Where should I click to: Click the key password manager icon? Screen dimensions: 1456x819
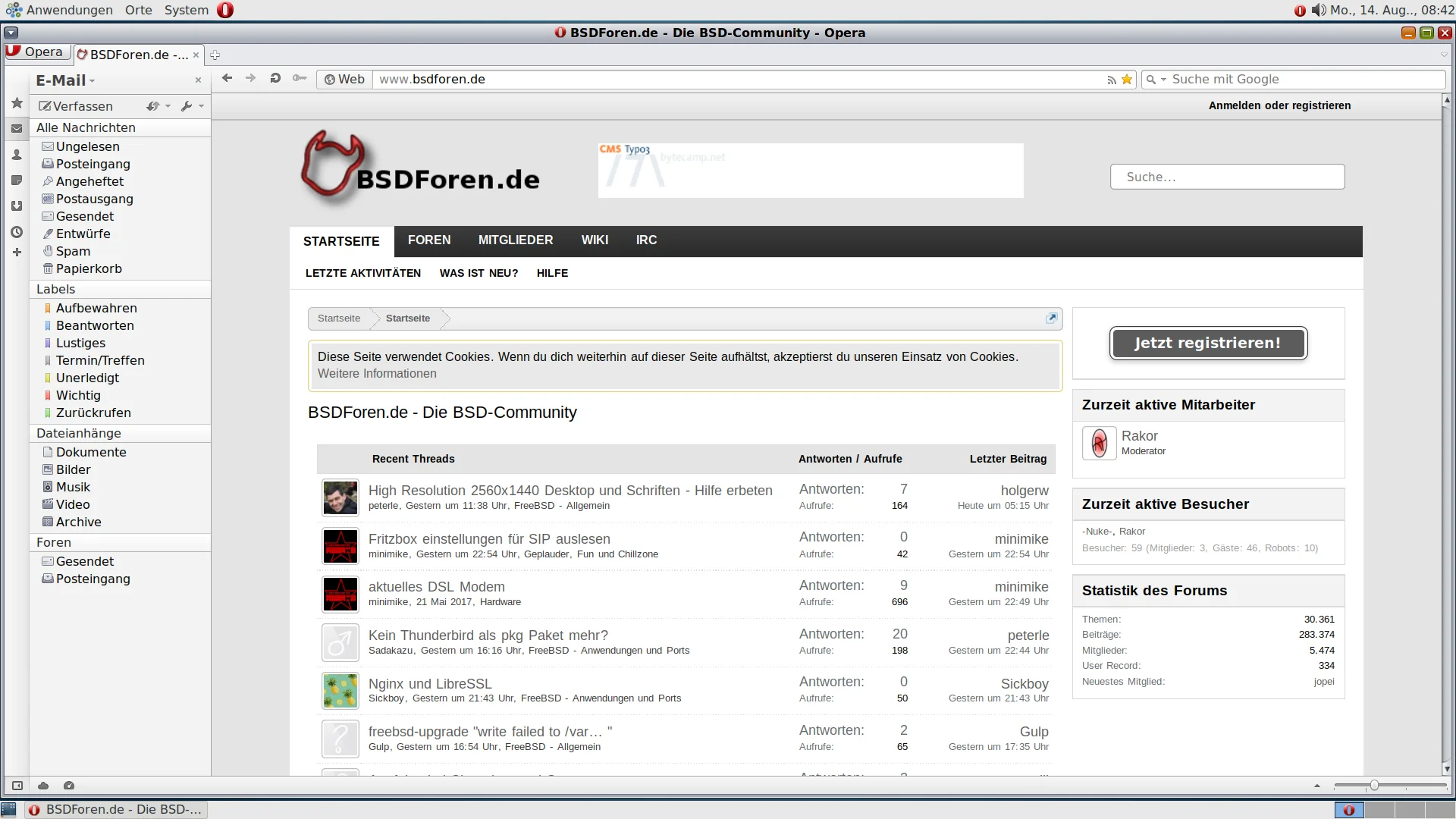pyautogui.click(x=300, y=78)
